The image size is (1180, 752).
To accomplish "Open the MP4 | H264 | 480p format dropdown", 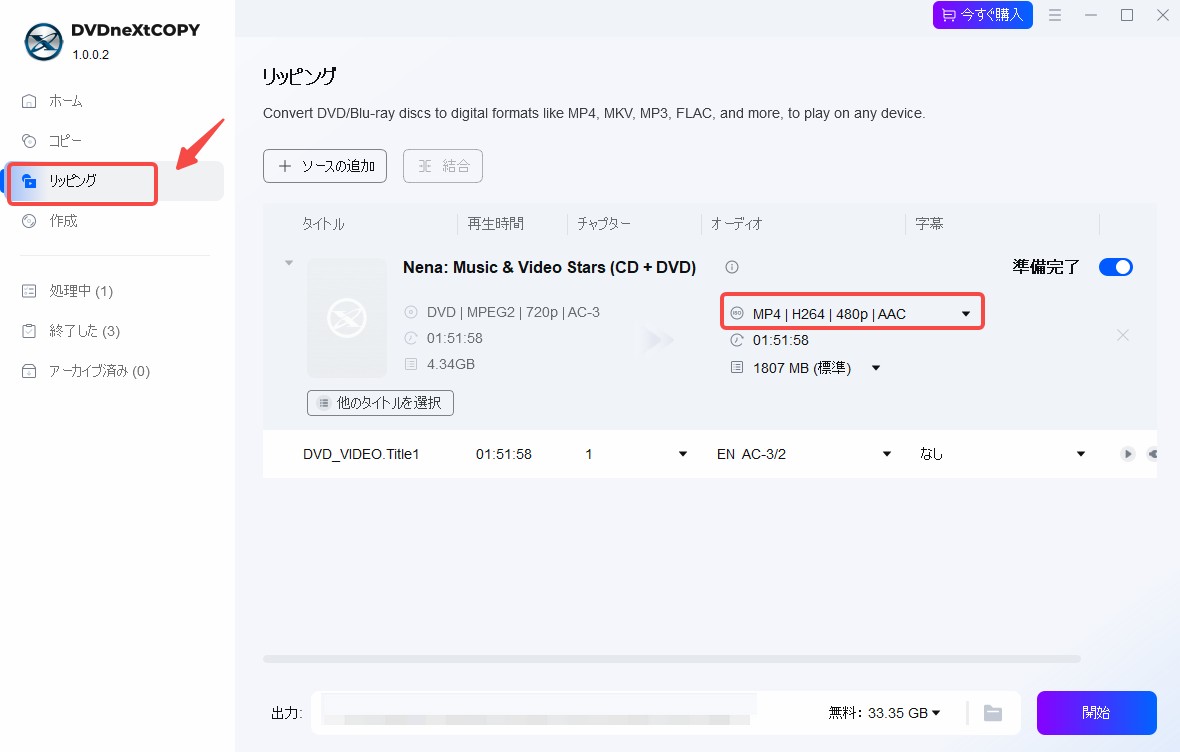I will (x=852, y=313).
